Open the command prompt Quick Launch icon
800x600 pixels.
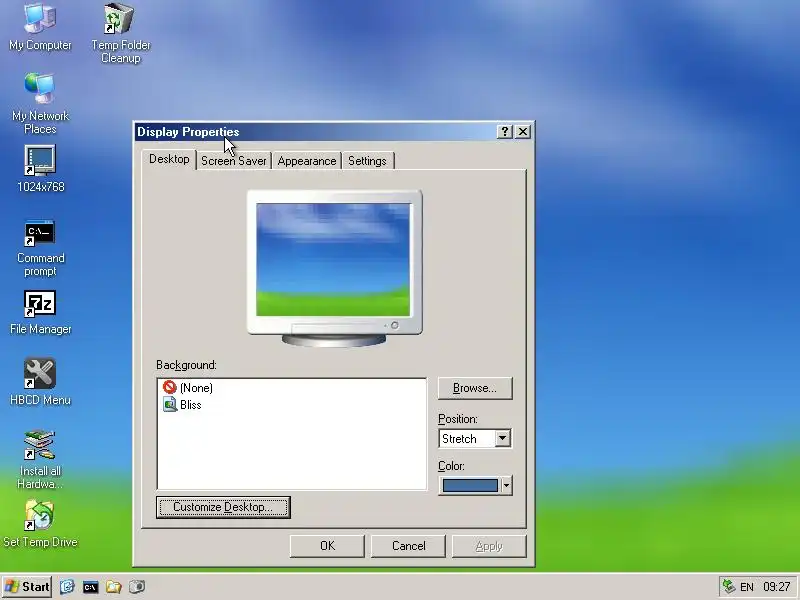[x=90, y=587]
